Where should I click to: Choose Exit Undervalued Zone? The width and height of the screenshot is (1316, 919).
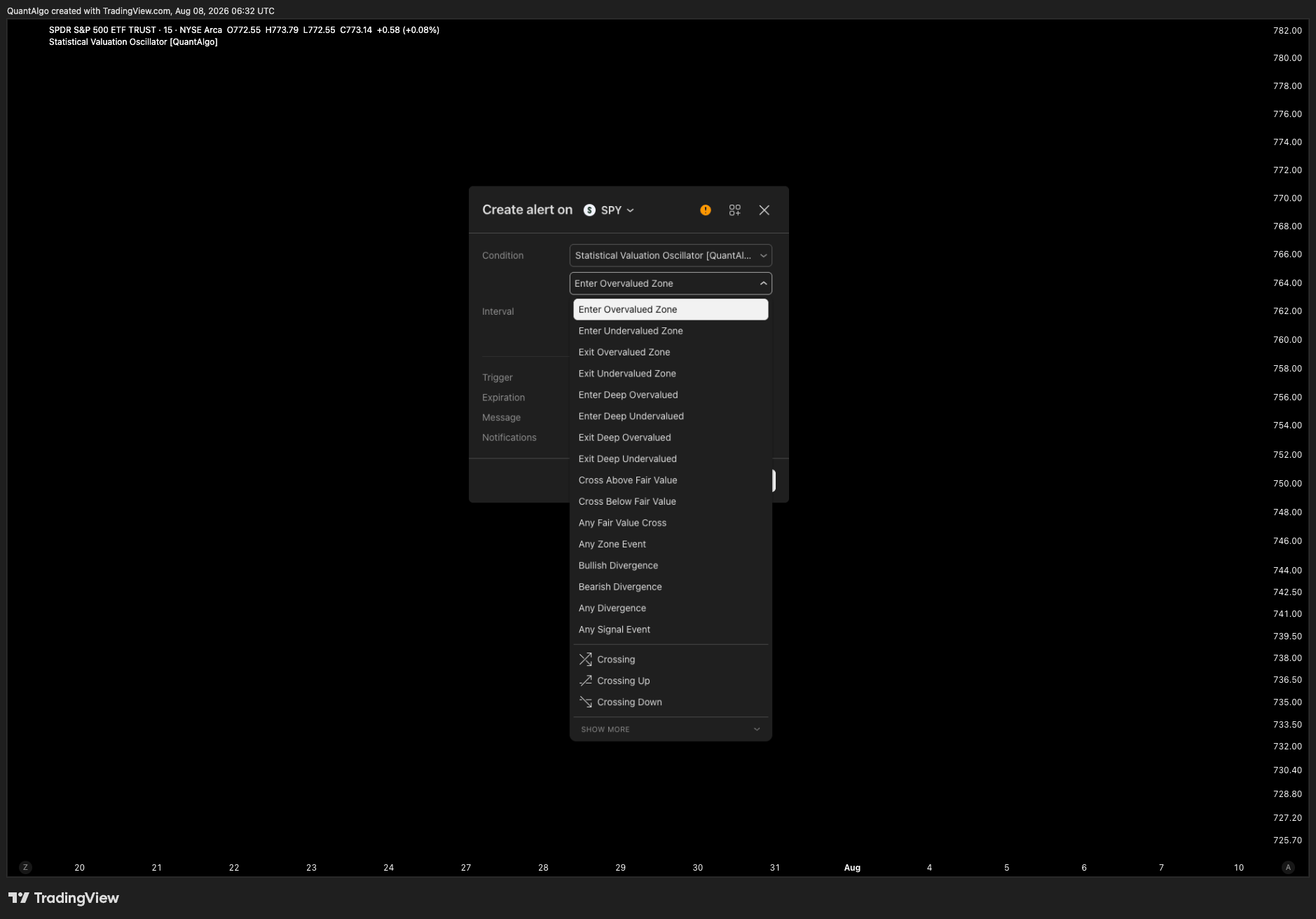tap(671, 374)
